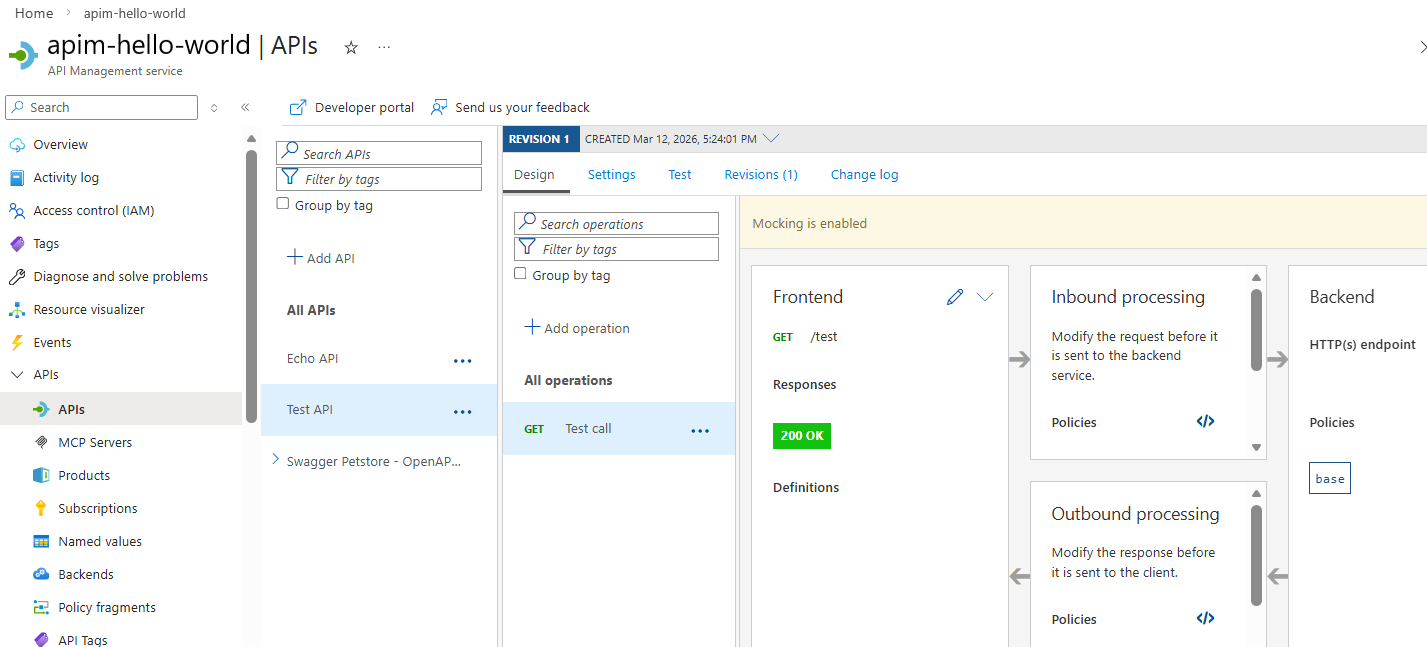Open Outbound processing policy code editor
Screen dimensions: 1427x647
1205,619
